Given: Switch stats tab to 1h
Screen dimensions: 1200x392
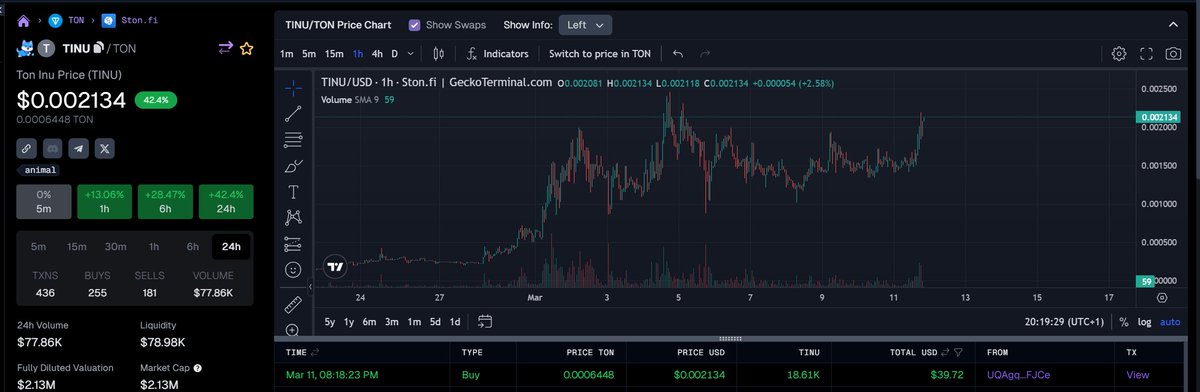Looking at the screenshot, I should (154, 246).
